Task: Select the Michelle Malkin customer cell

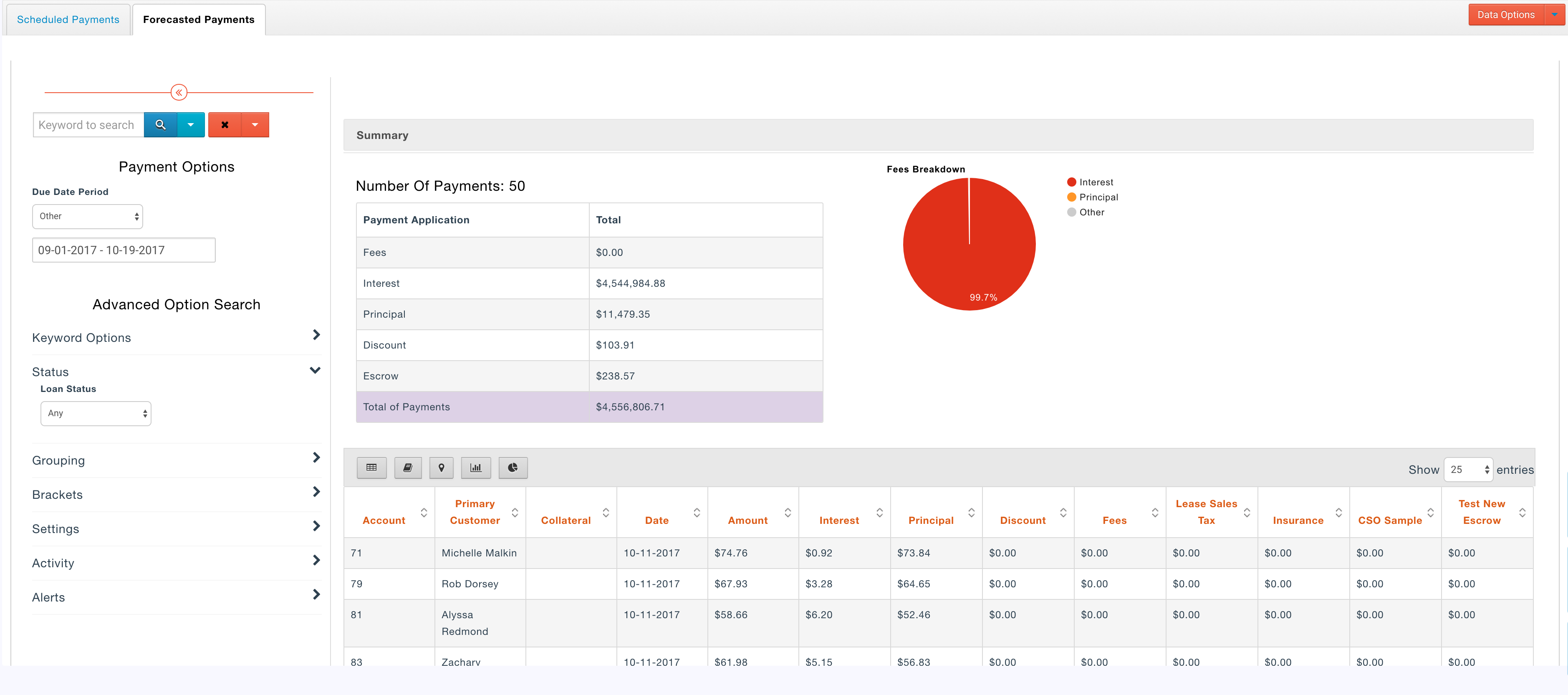Action: 480,553
